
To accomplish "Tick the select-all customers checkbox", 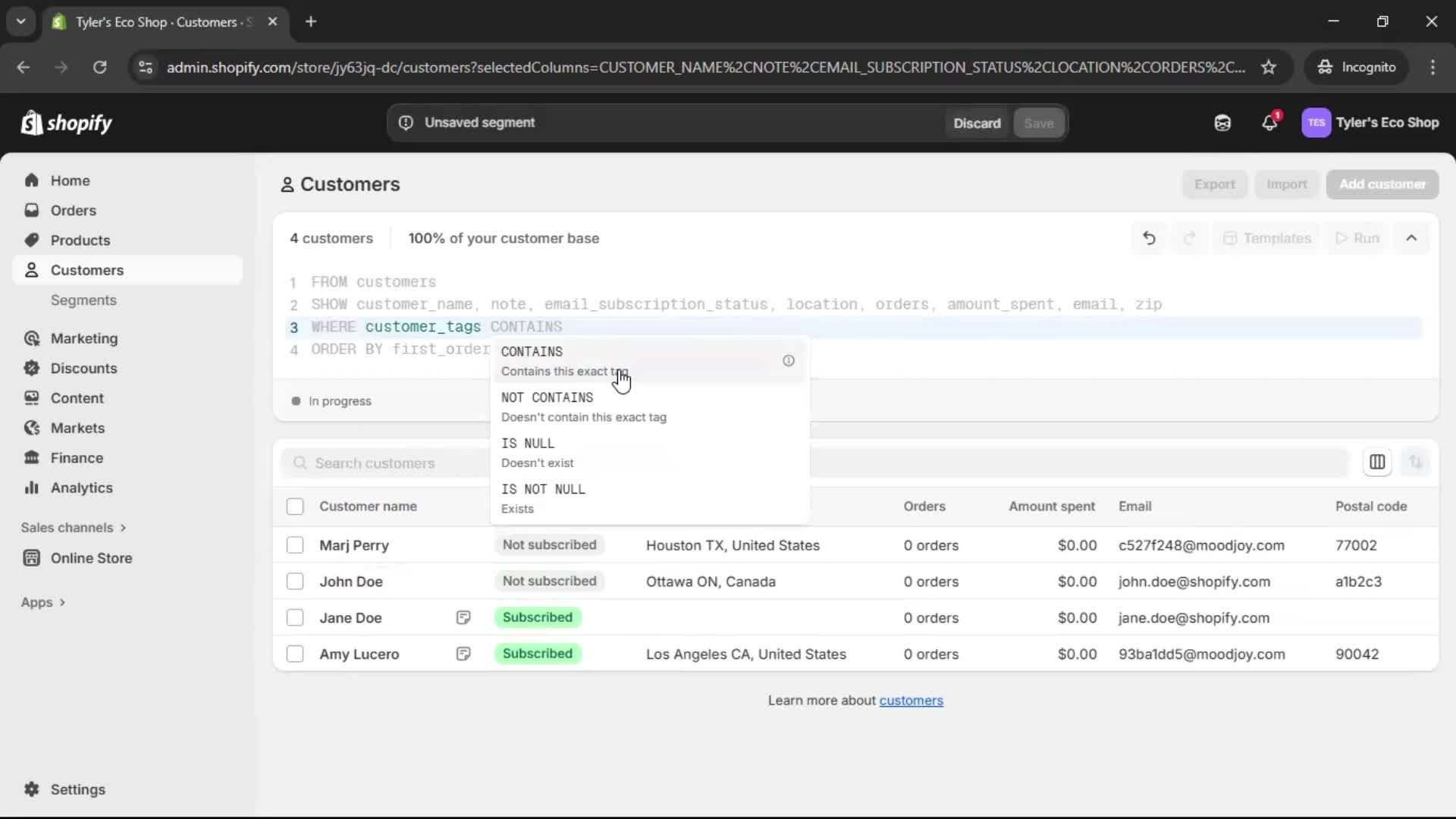I will [295, 506].
